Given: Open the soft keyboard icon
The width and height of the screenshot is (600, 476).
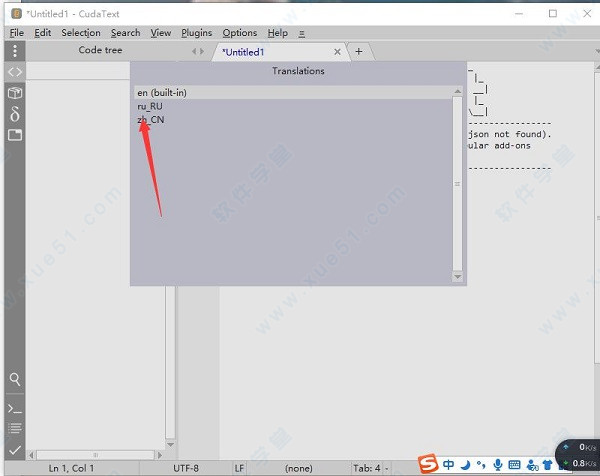Looking at the screenshot, I should pyautogui.click(x=514, y=465).
